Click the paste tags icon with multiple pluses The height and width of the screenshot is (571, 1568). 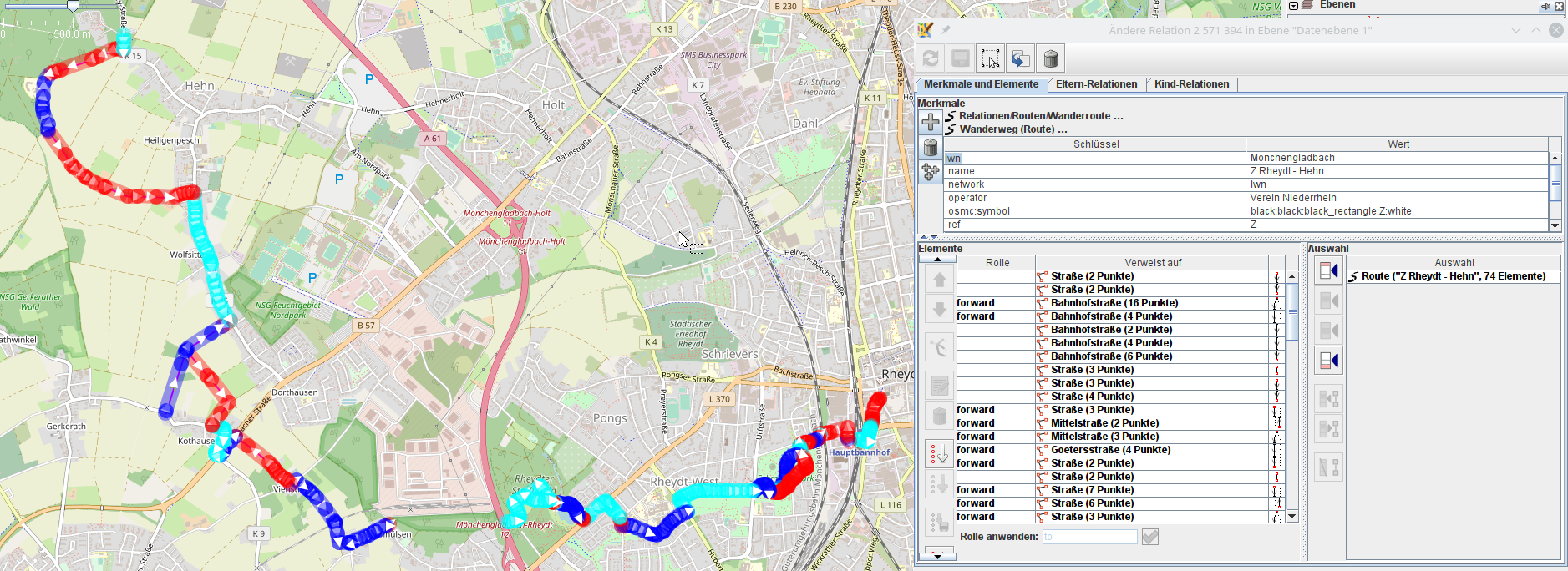(x=931, y=172)
